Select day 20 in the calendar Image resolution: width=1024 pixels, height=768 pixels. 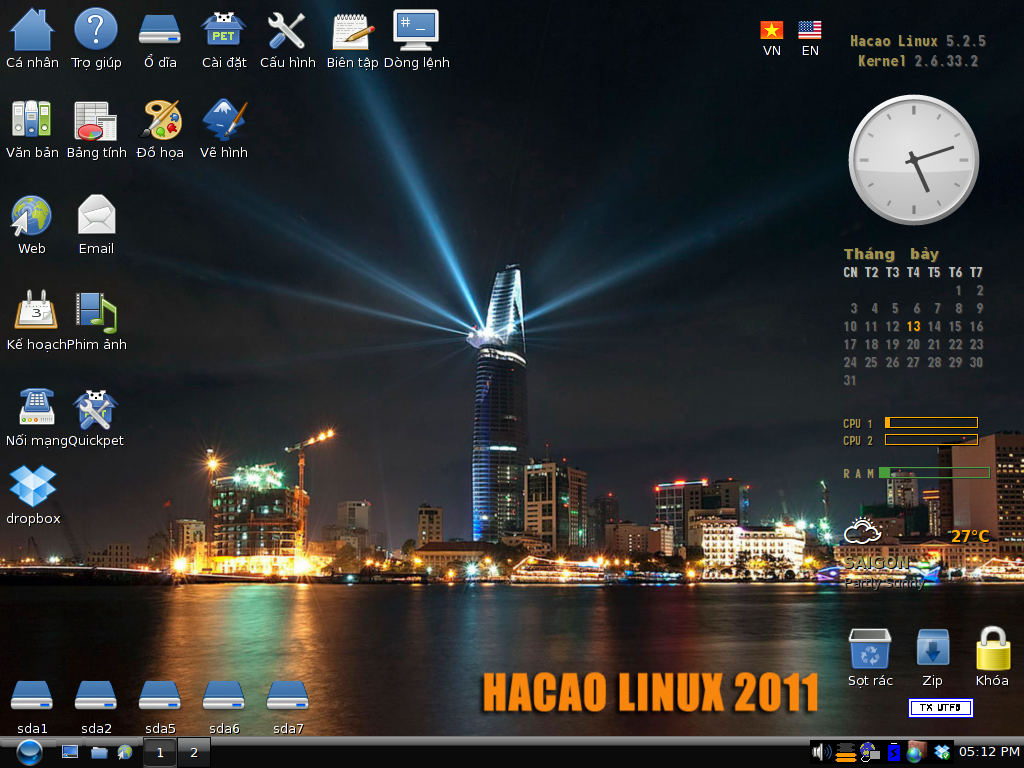pos(913,344)
